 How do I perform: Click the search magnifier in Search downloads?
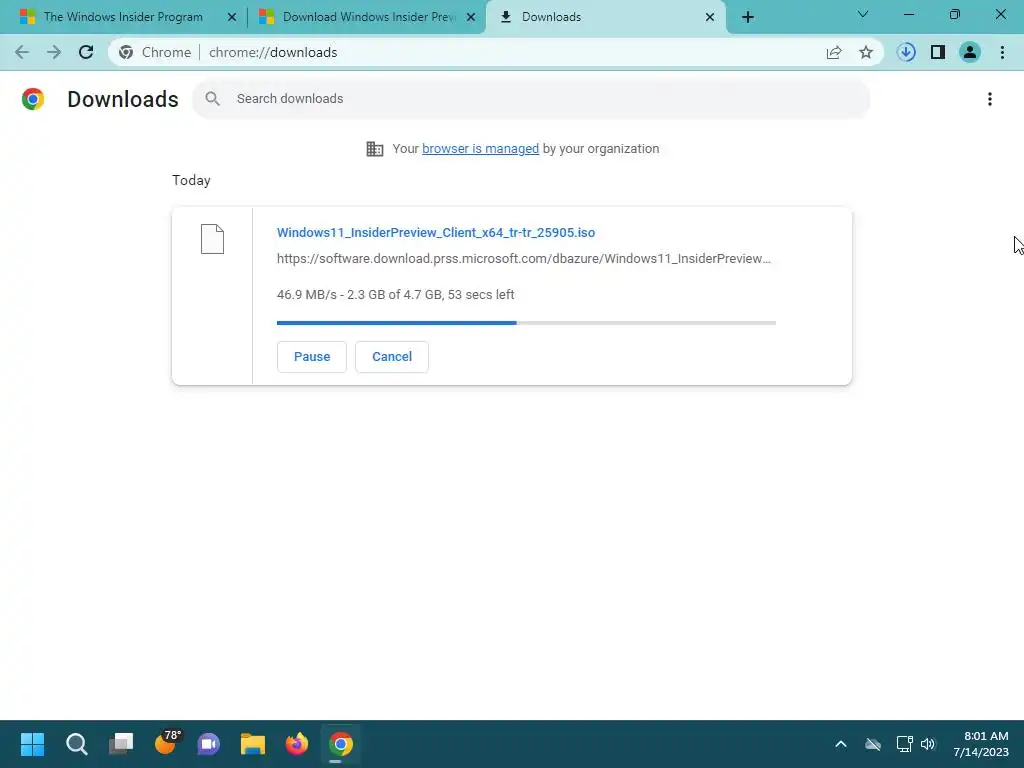click(x=212, y=99)
